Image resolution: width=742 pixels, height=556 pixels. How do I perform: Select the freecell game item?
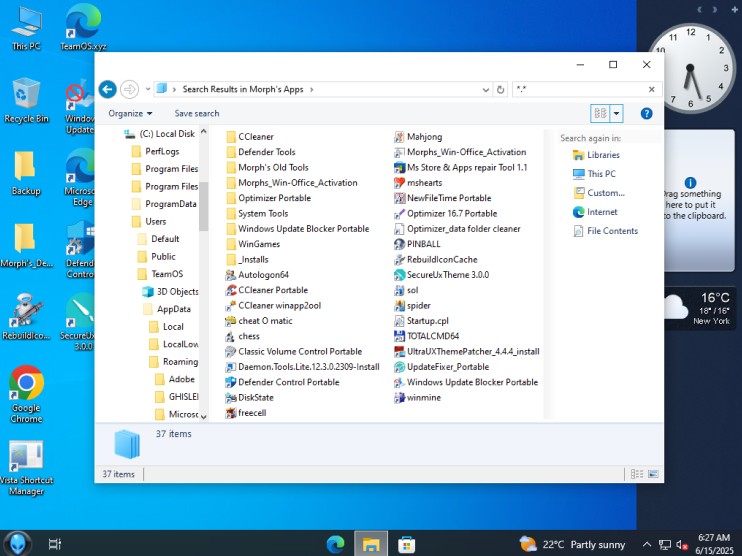[246, 413]
